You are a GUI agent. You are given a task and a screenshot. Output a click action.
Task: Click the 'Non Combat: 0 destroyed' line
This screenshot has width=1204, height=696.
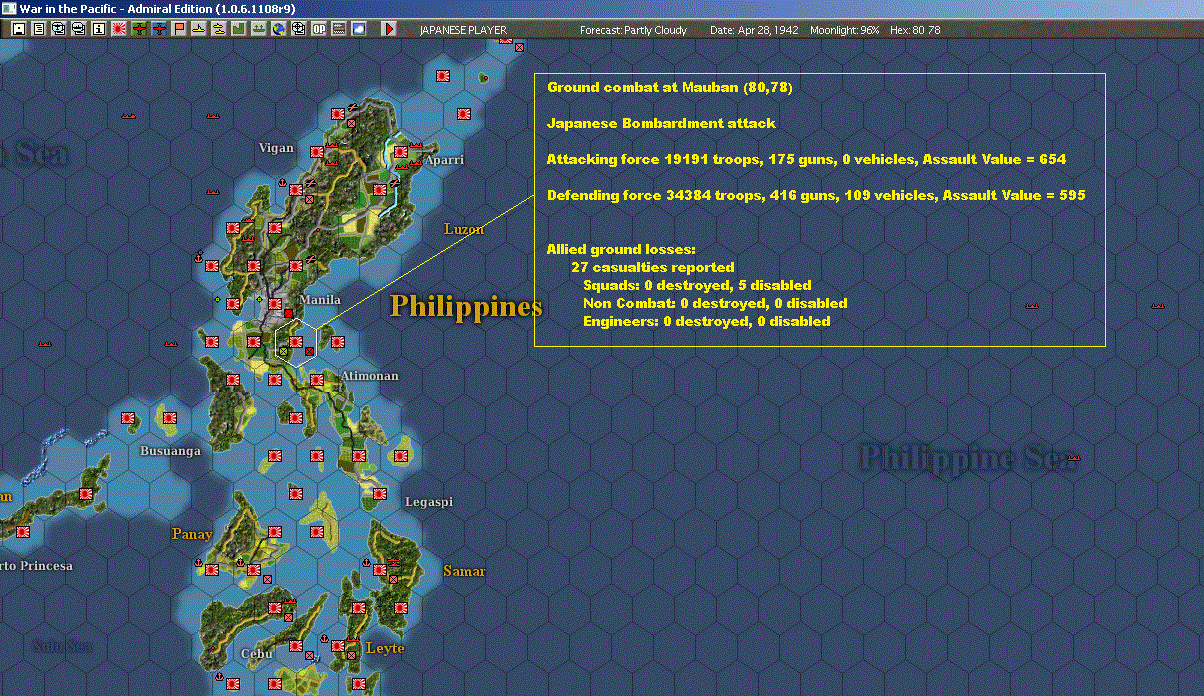click(715, 303)
